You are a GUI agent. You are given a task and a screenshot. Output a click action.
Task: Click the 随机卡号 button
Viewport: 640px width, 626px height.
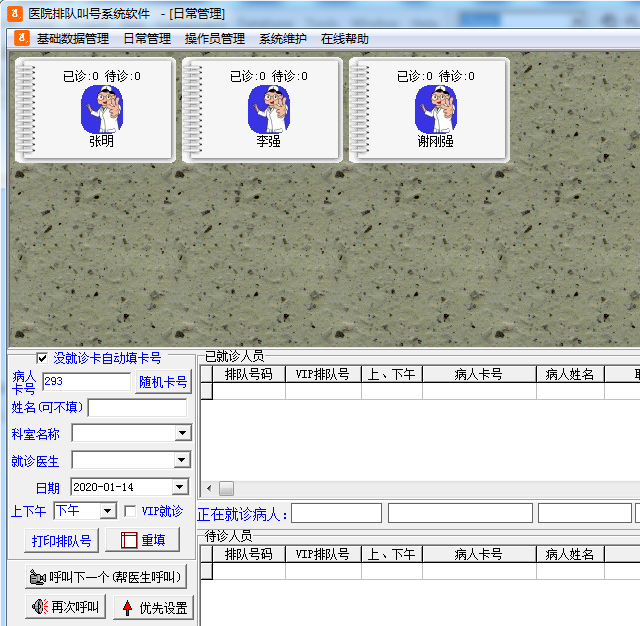pos(163,382)
